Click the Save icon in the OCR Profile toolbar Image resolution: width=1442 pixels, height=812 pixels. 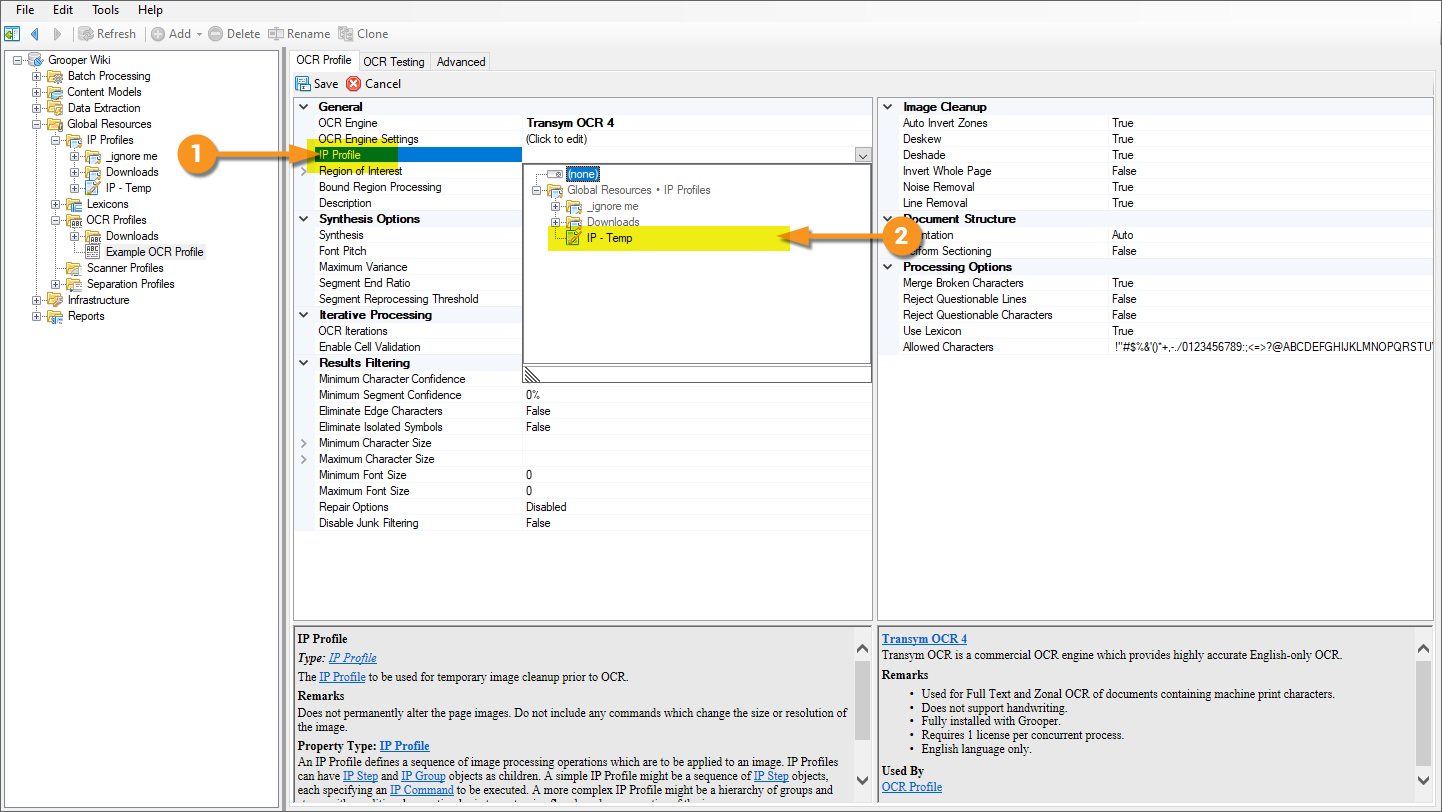click(x=303, y=84)
